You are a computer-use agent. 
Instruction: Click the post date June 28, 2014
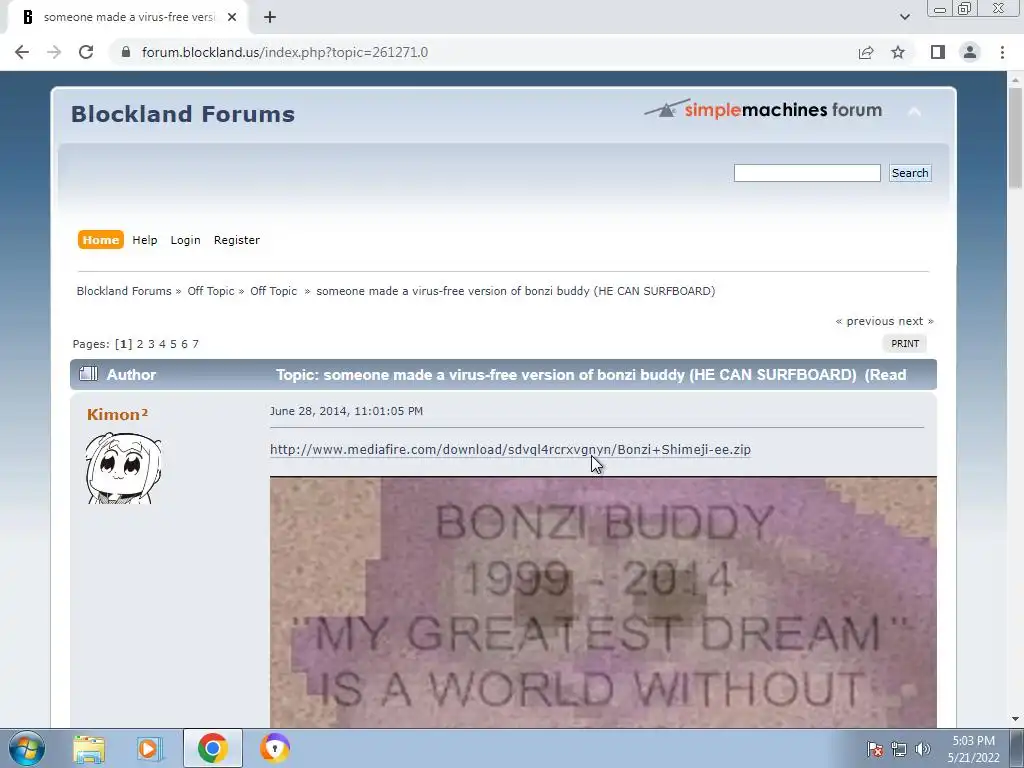[x=346, y=411]
